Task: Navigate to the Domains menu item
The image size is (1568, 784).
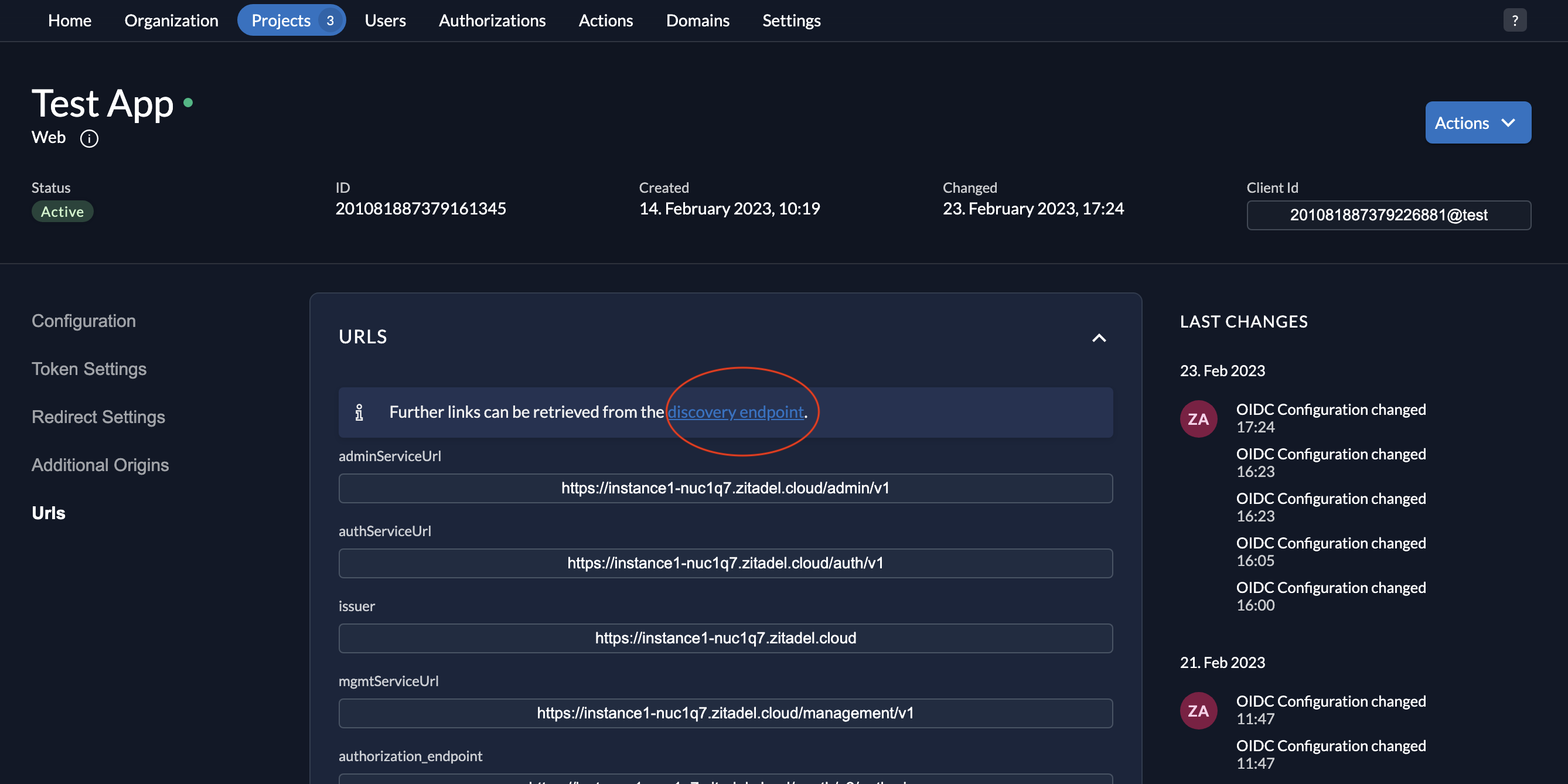Action: coord(697,20)
